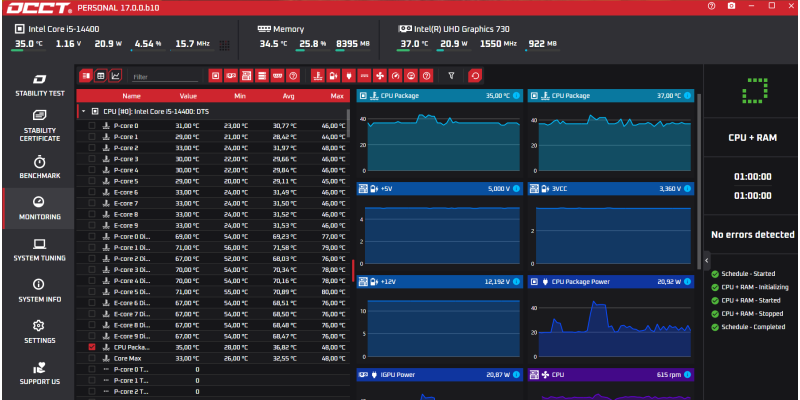Click the Support Us sidebar item
800x400 pixels.
pos(40,373)
